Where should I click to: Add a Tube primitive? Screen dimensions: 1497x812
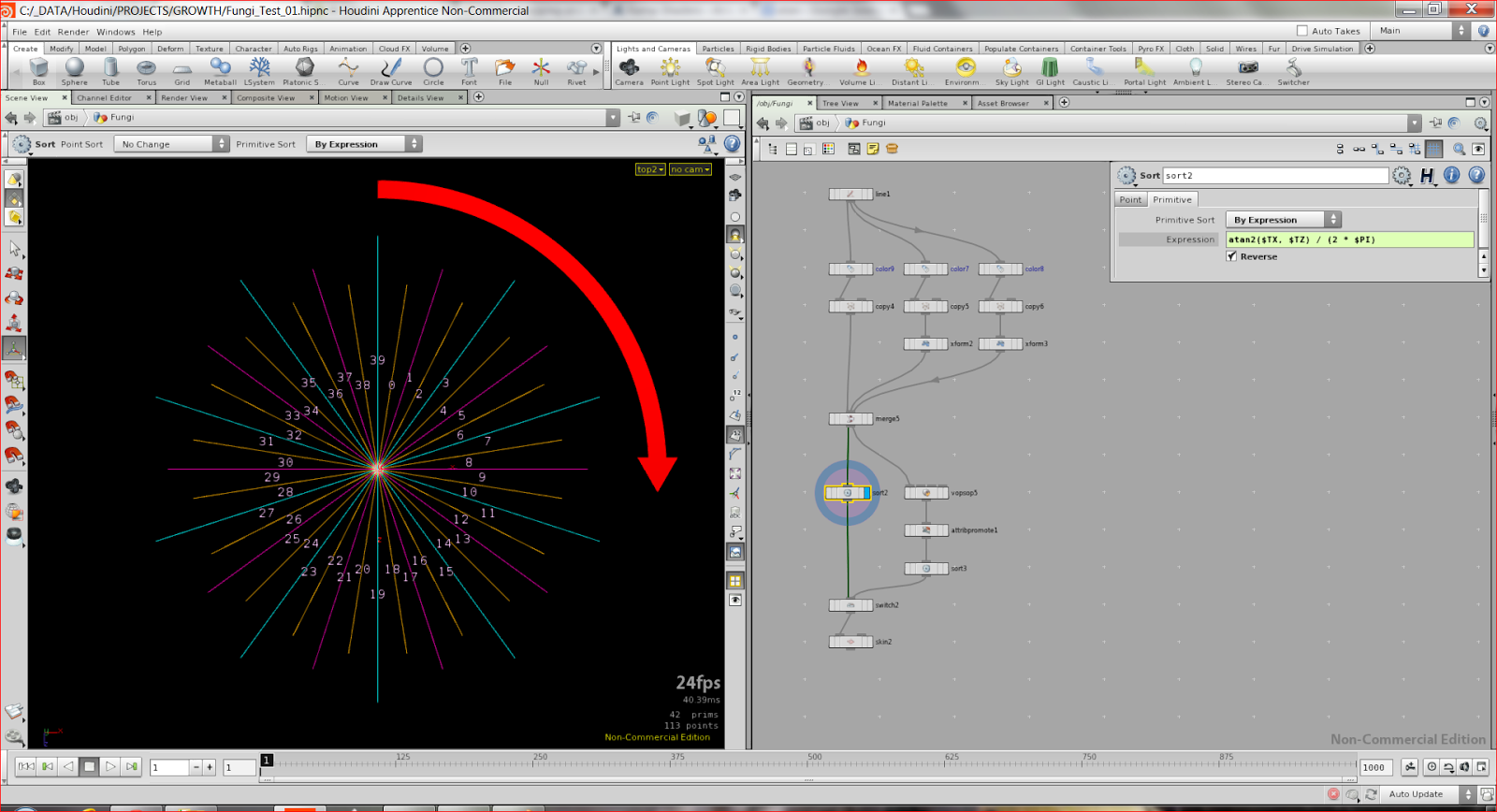[110, 71]
